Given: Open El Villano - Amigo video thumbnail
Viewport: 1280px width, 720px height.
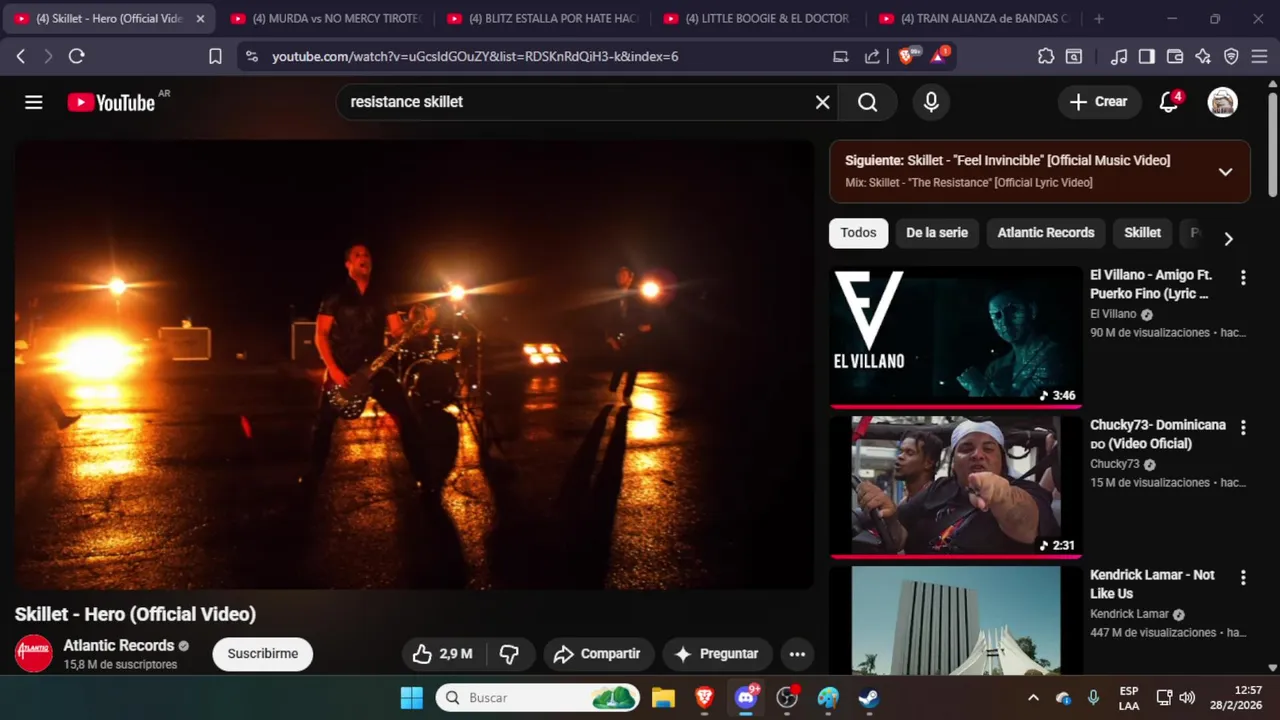Looking at the screenshot, I should pyautogui.click(x=955, y=336).
